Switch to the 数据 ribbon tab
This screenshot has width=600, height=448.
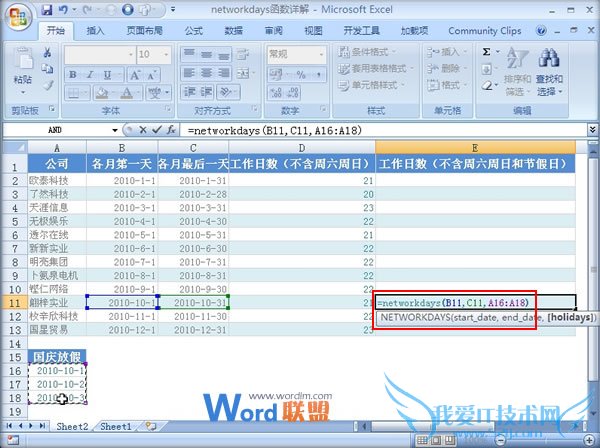coord(233,31)
